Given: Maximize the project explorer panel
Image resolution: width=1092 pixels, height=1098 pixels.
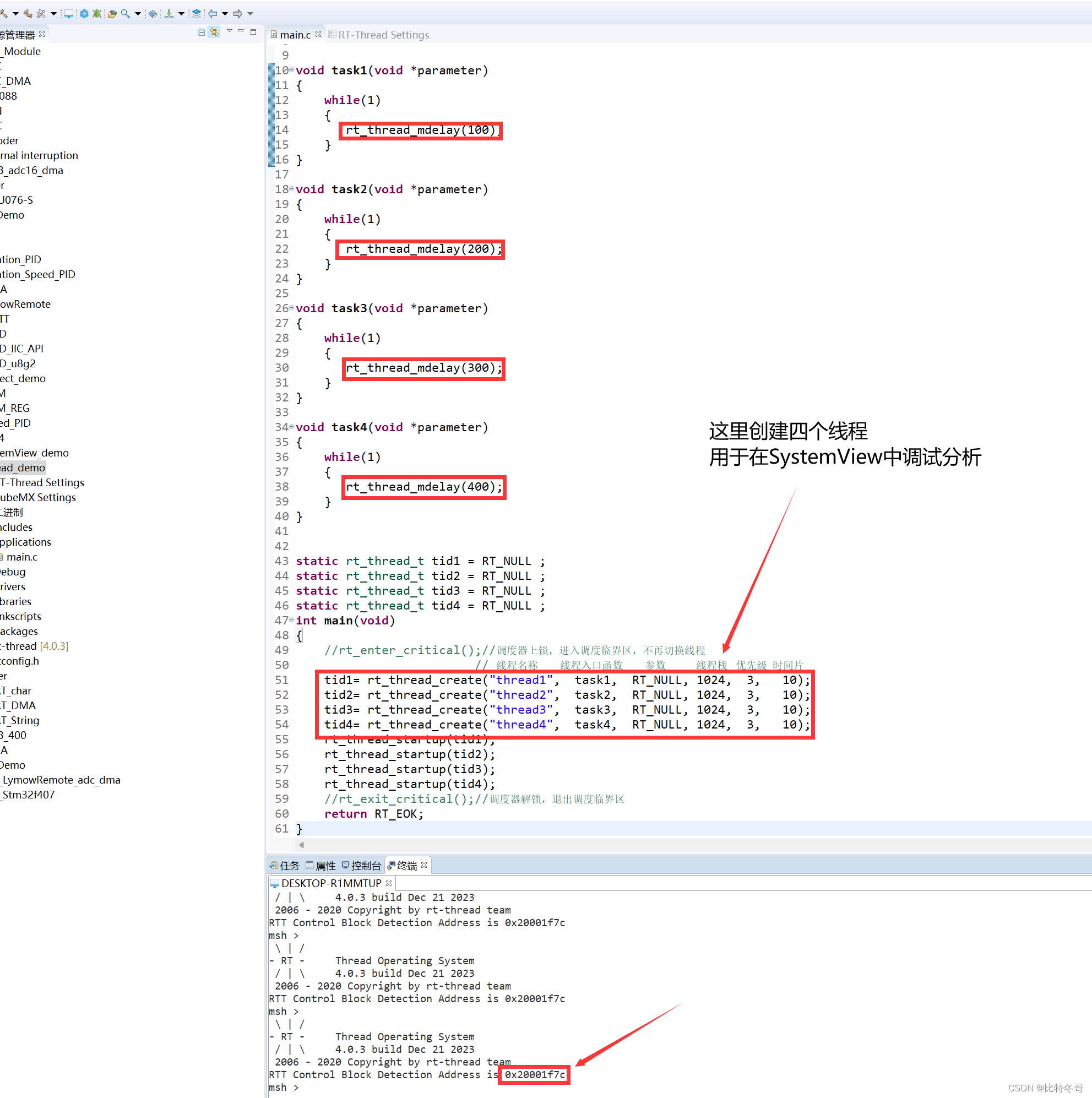Looking at the screenshot, I should [253, 32].
